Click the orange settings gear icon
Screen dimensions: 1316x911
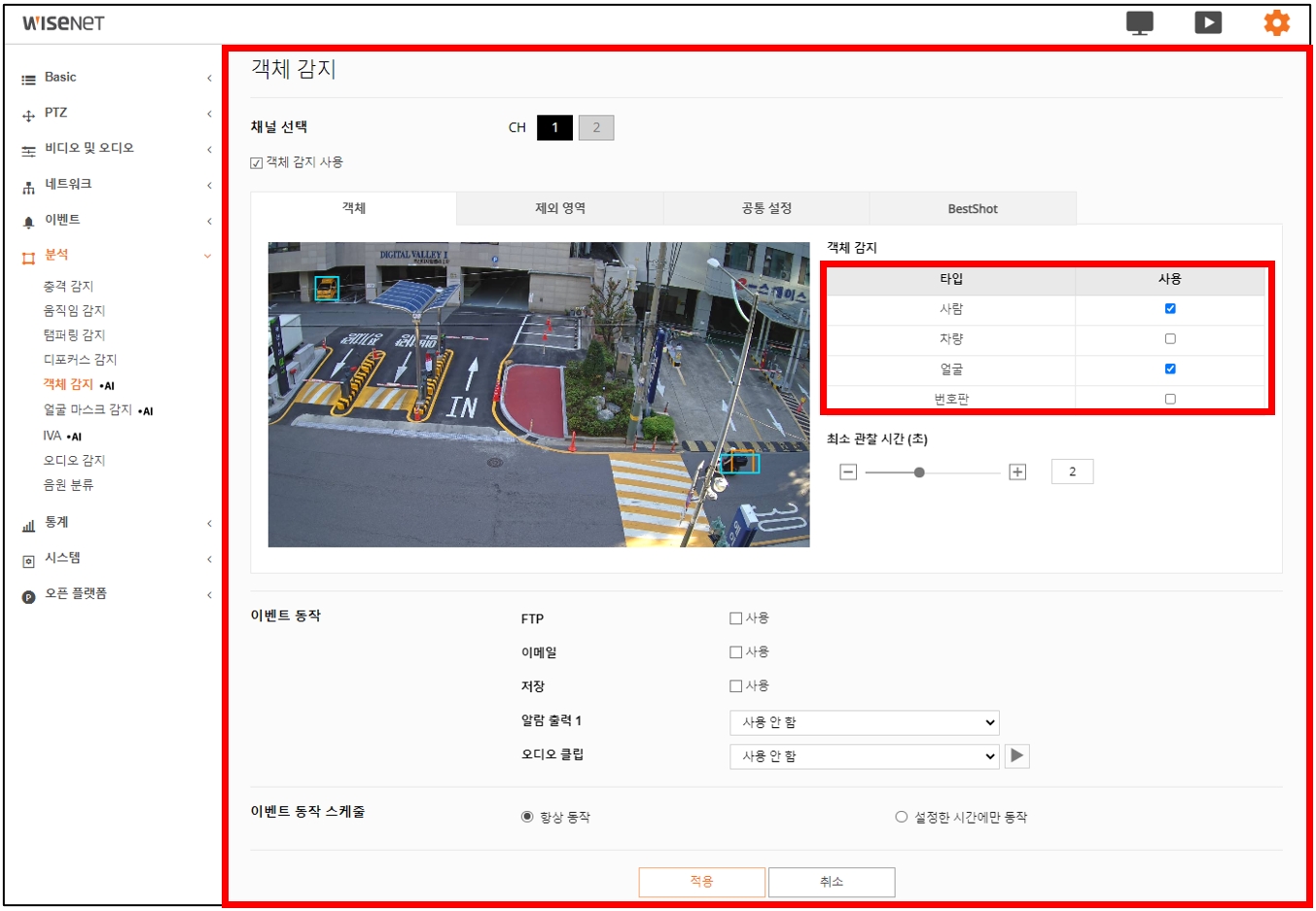(1276, 22)
